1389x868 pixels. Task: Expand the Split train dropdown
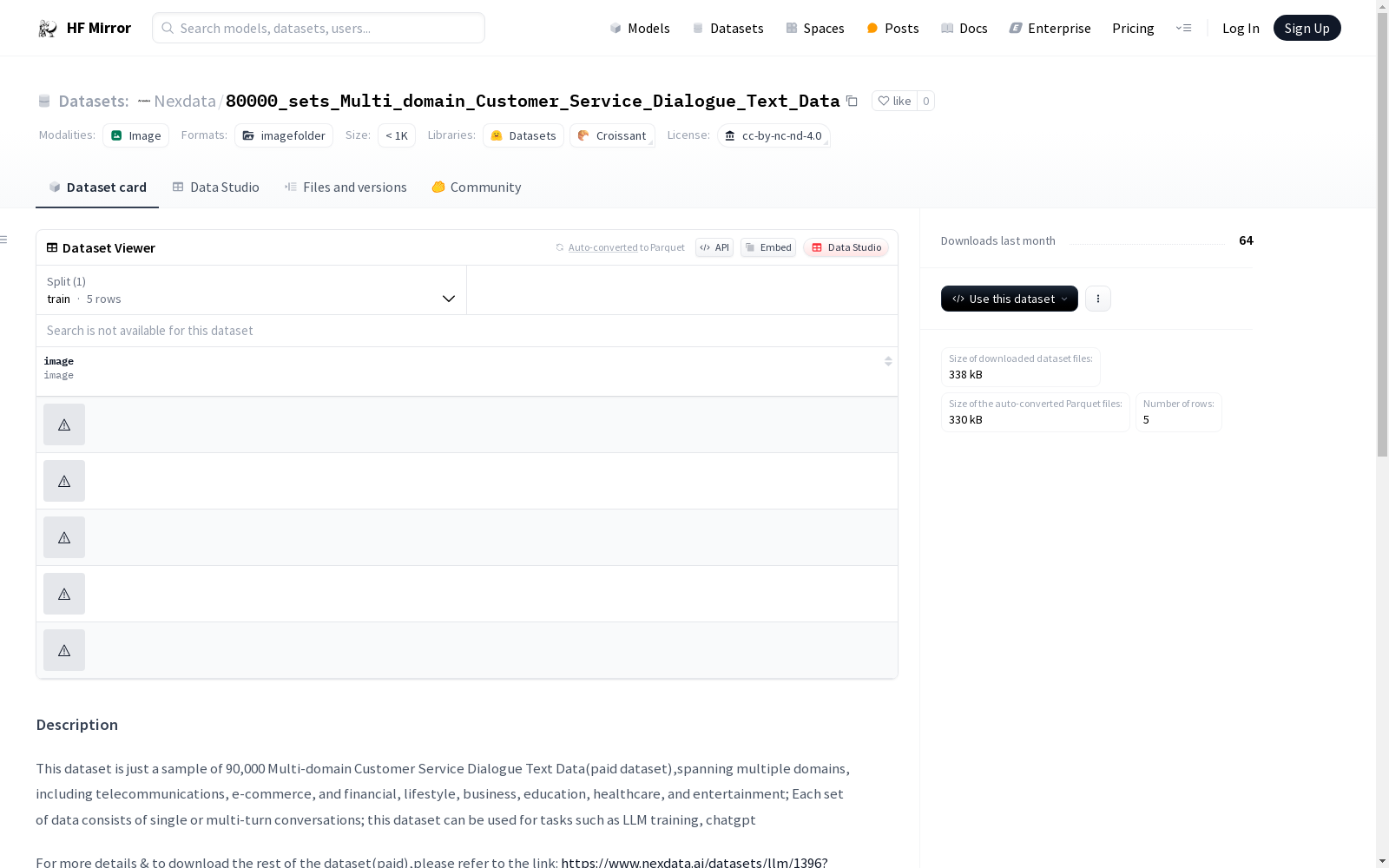tap(252, 290)
